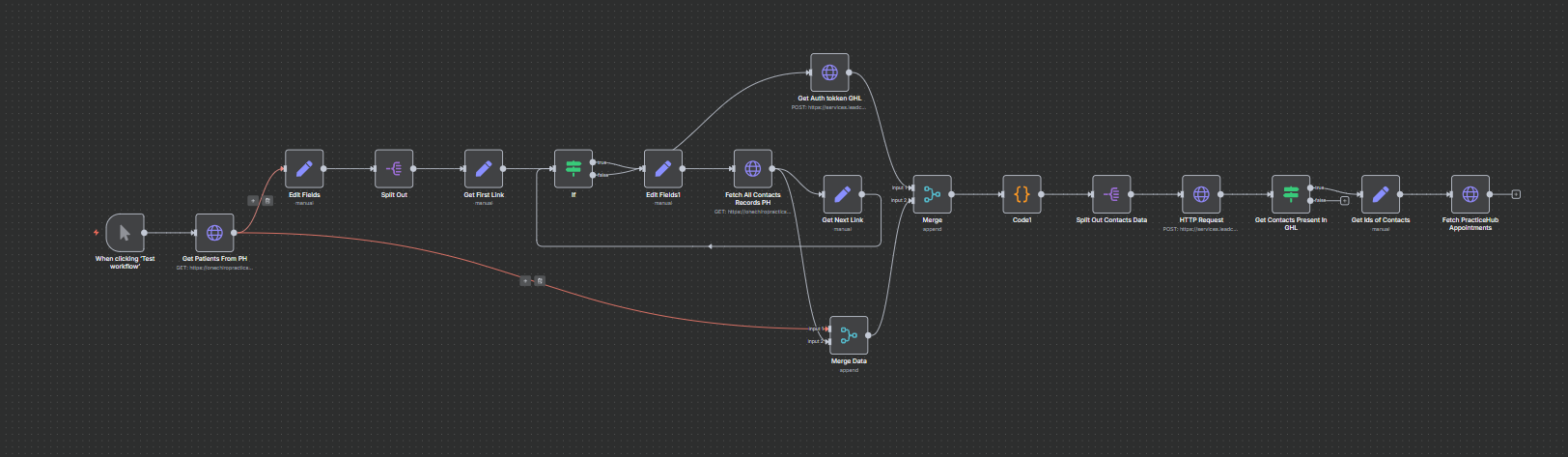
Task: Select the Split Out Contacts Data node
Action: (1111, 194)
